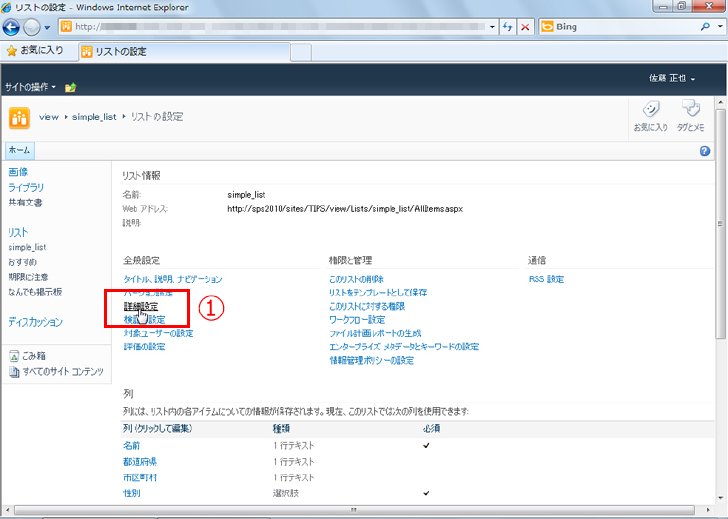The height and width of the screenshot is (519, 728).
Task: Click the Refresh icon beside address bar
Action: (507, 27)
